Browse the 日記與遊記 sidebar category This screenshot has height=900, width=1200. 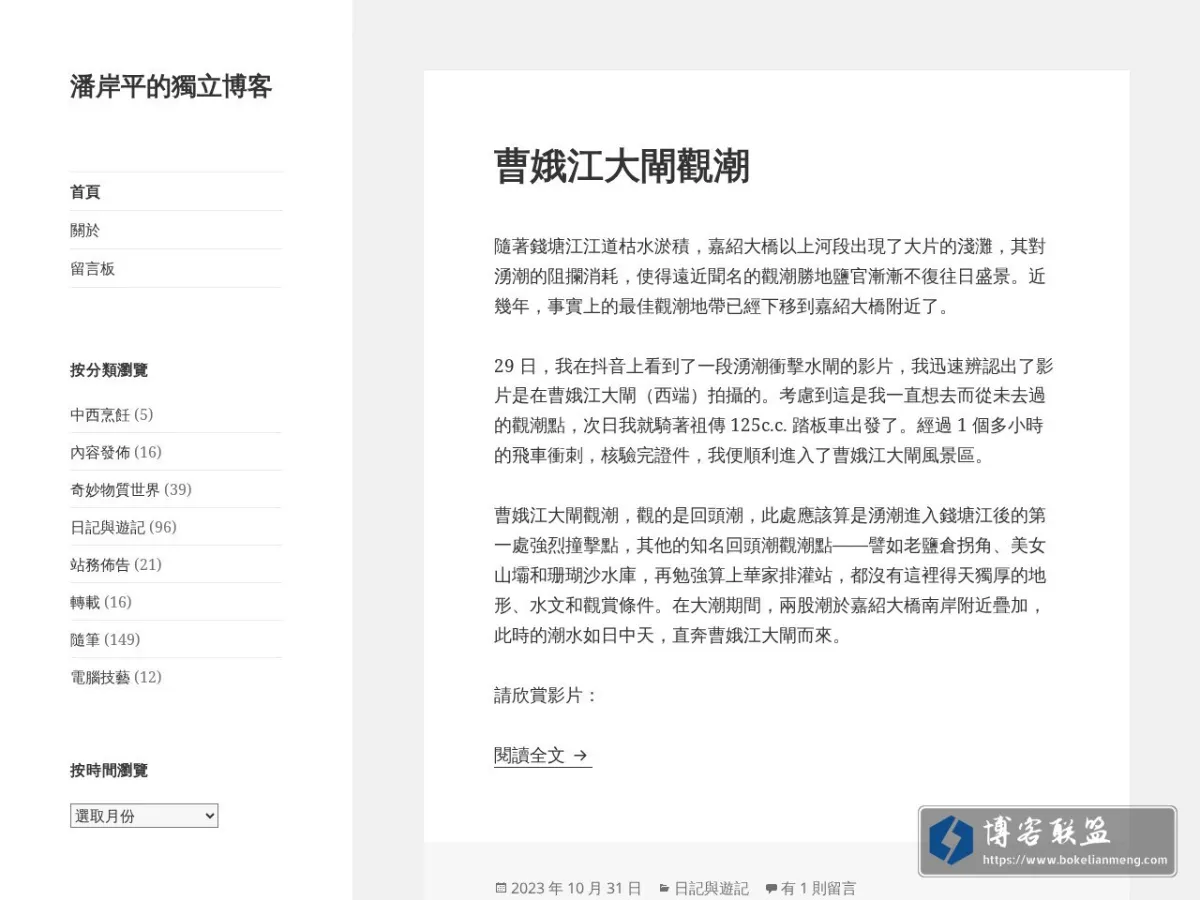(x=107, y=527)
